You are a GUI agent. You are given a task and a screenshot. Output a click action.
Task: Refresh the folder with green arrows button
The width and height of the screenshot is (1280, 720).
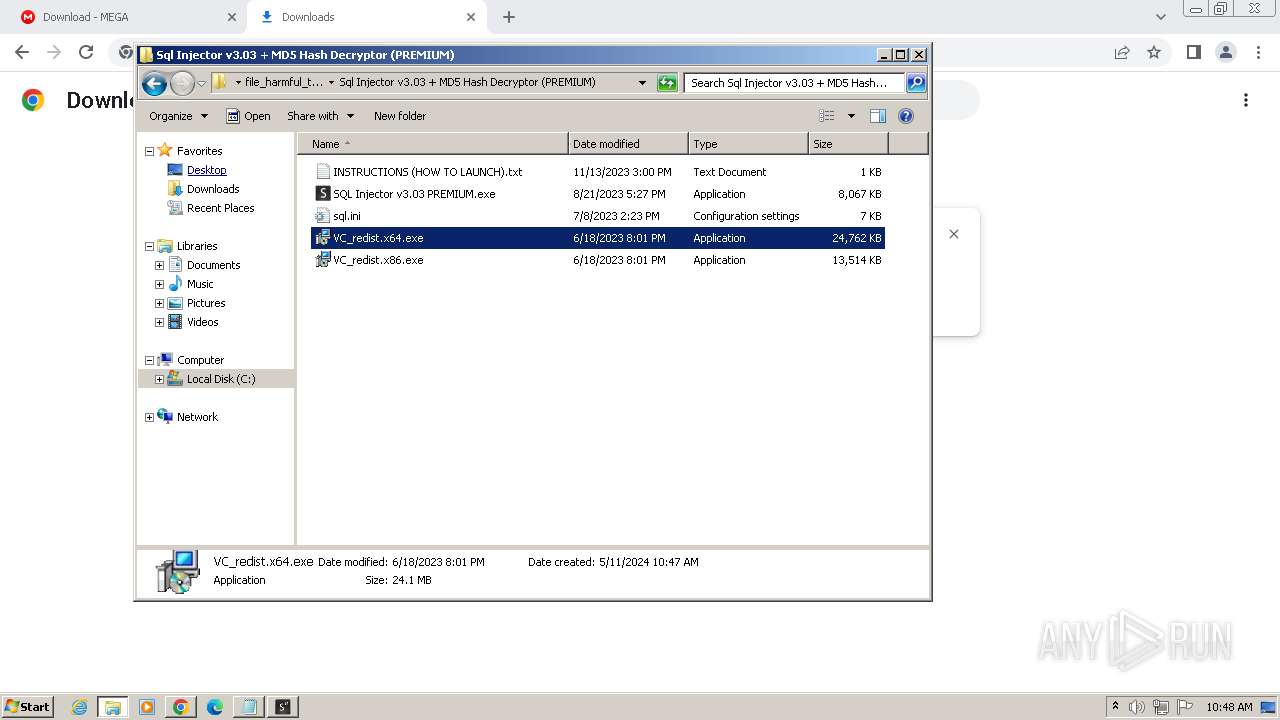[x=667, y=83]
